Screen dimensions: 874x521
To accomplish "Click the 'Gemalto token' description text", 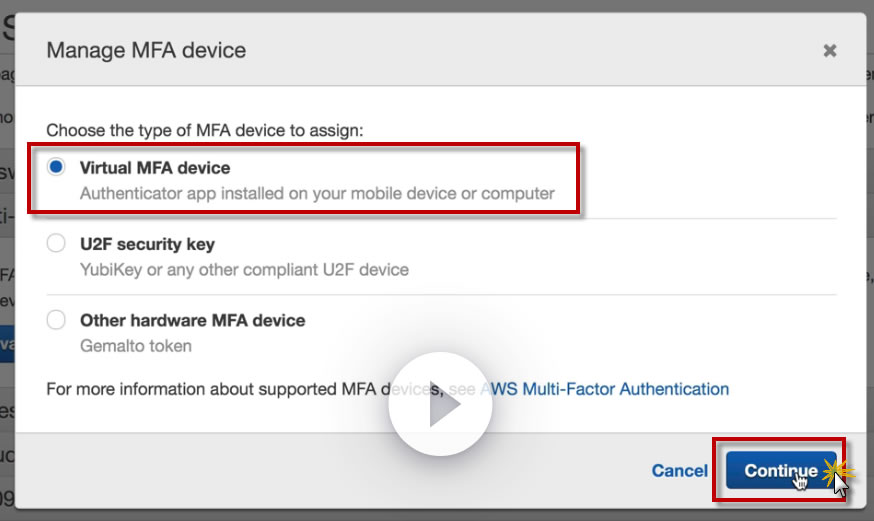I will pos(135,346).
